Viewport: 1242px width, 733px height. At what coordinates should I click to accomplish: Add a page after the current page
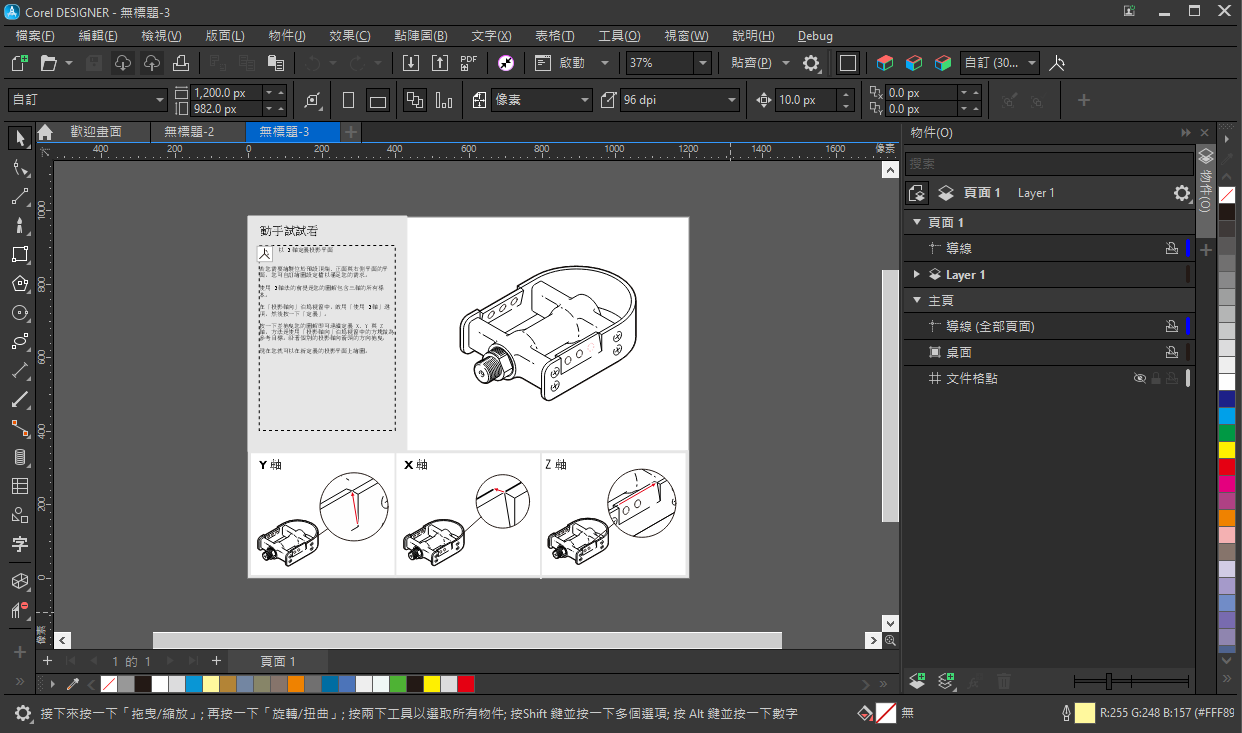(216, 661)
